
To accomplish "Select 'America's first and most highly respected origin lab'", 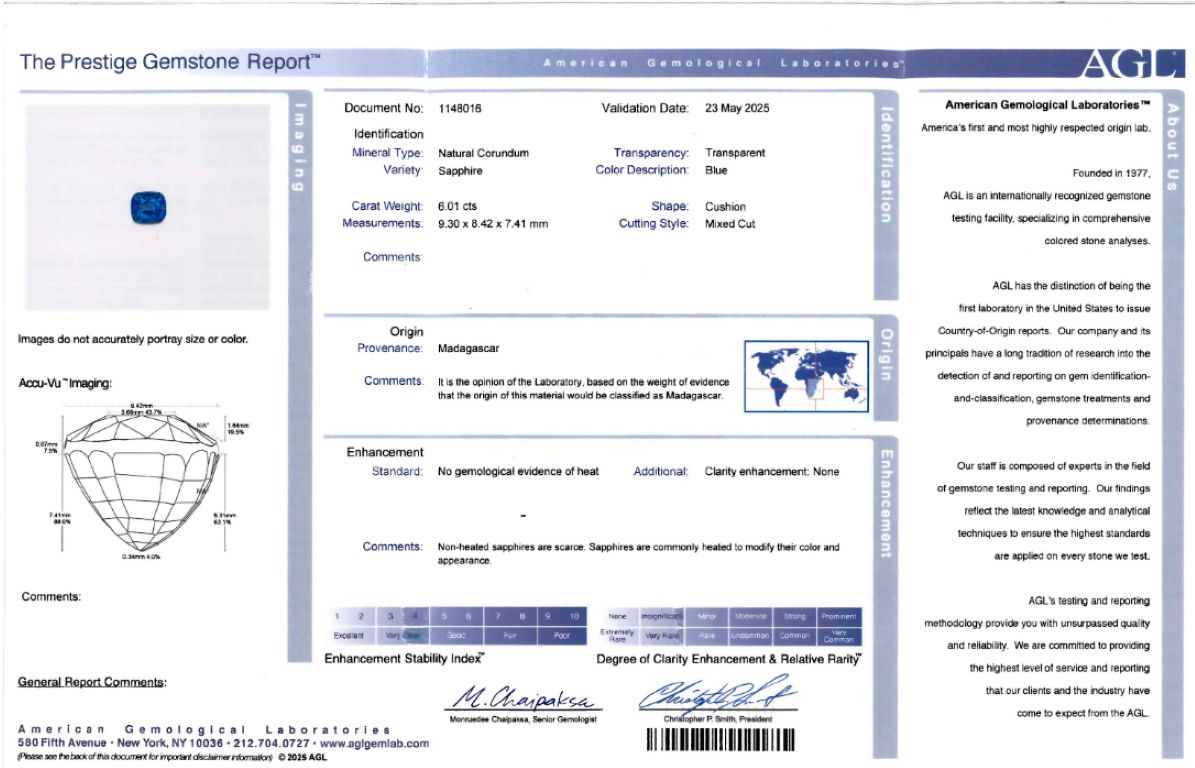I will pyautogui.click(x=1036, y=128).
